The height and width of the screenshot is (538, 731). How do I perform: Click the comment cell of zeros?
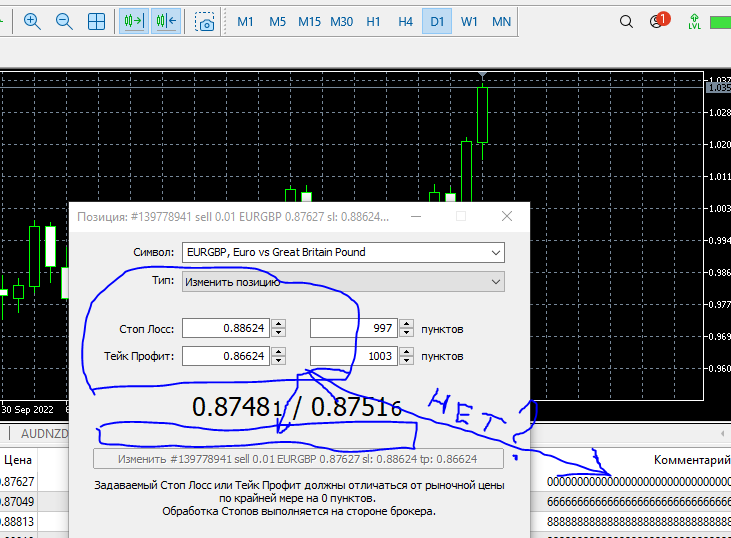point(639,482)
